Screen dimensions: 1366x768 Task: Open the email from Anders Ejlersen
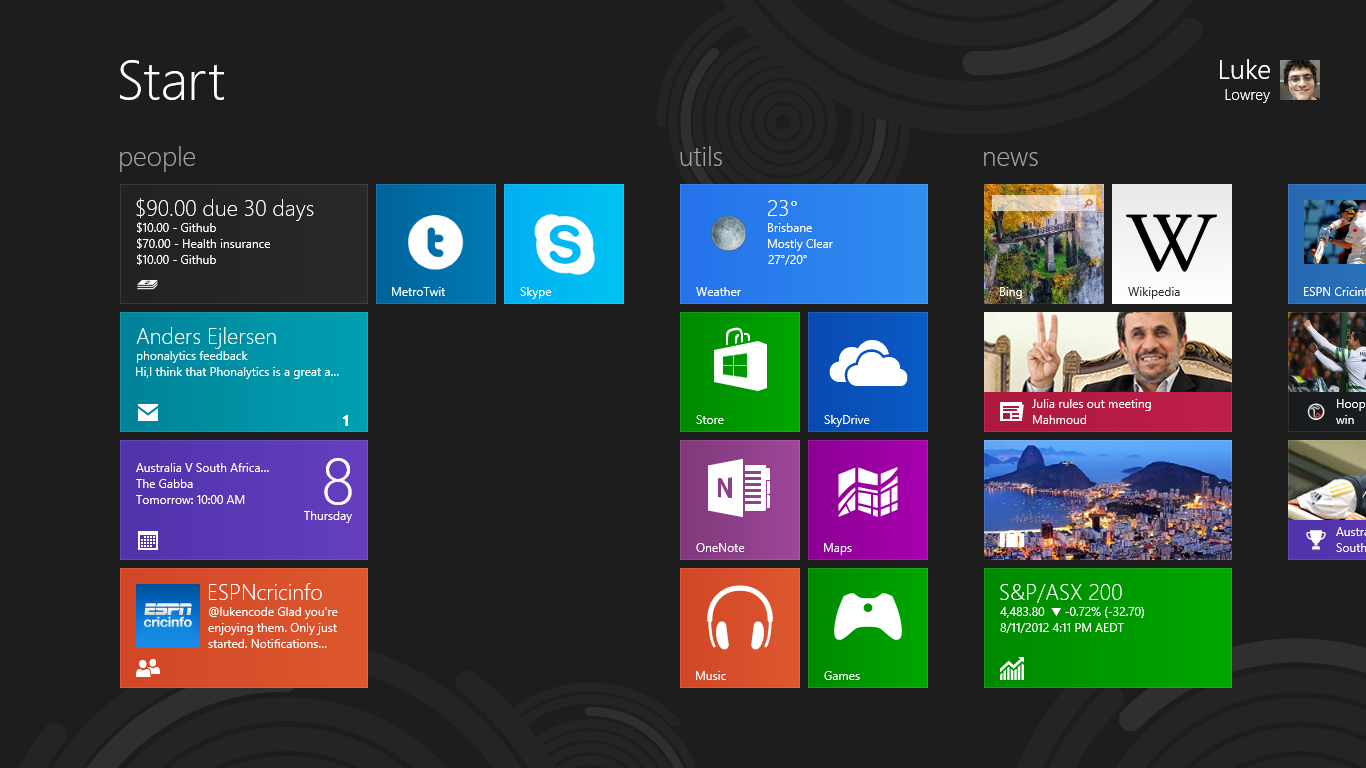pos(243,371)
